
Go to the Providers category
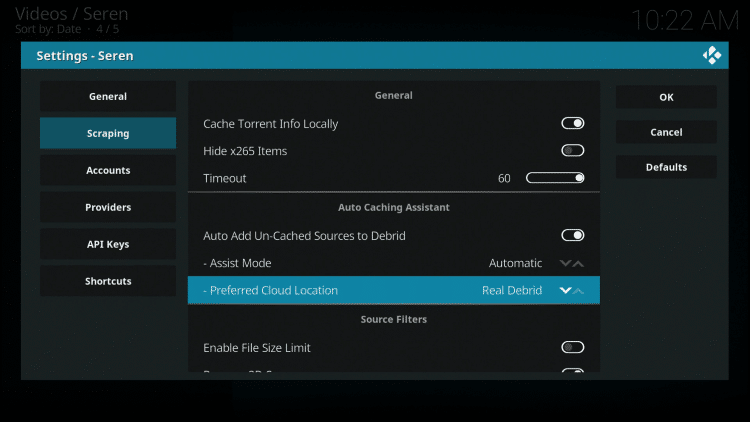108,208
